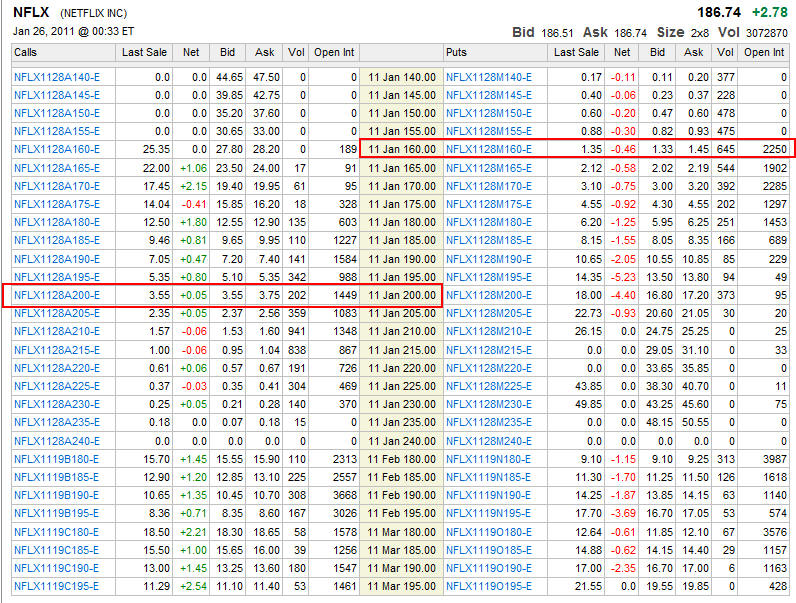The height and width of the screenshot is (603, 796).
Task: Click the 11 Feb 185.00 strike row
Action: 401,477
